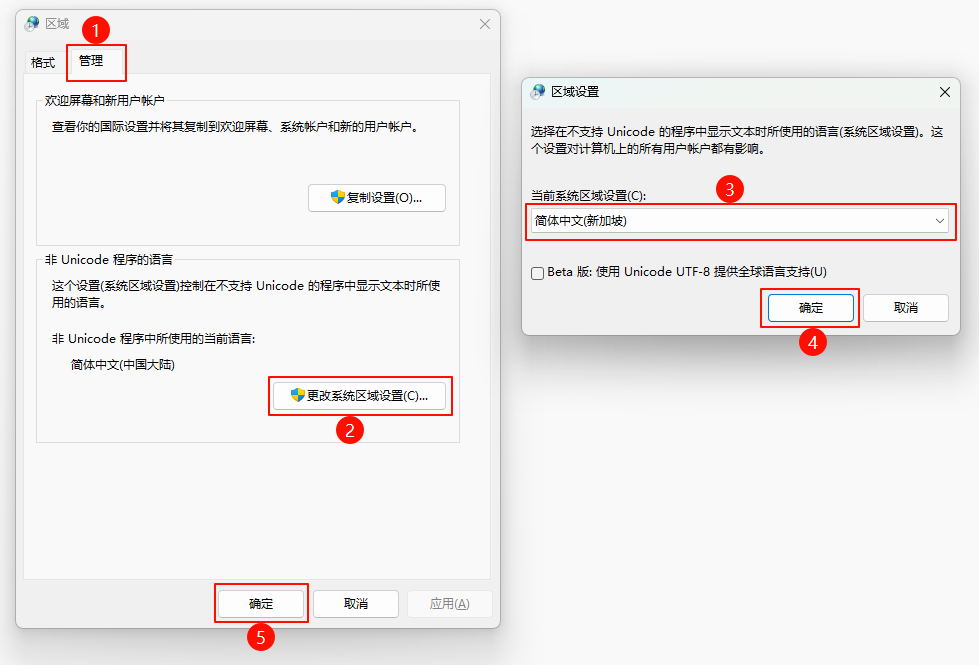Cancel the 区域 dialog with 取消

tap(355, 604)
